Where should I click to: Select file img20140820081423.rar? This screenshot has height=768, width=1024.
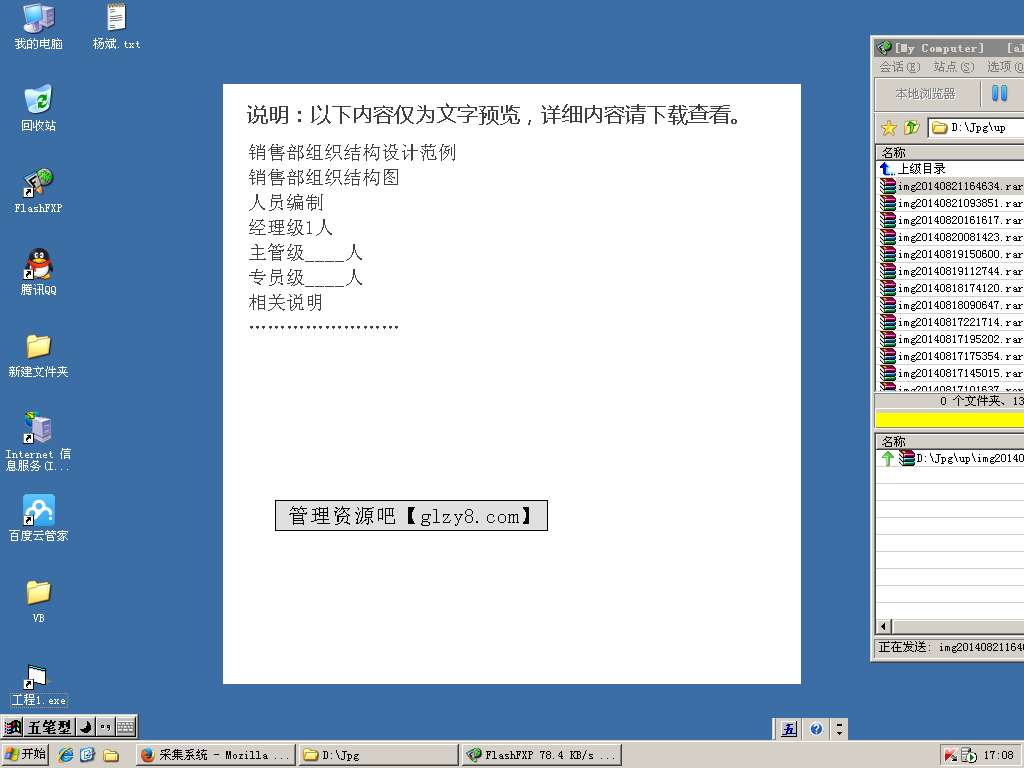[951, 237]
